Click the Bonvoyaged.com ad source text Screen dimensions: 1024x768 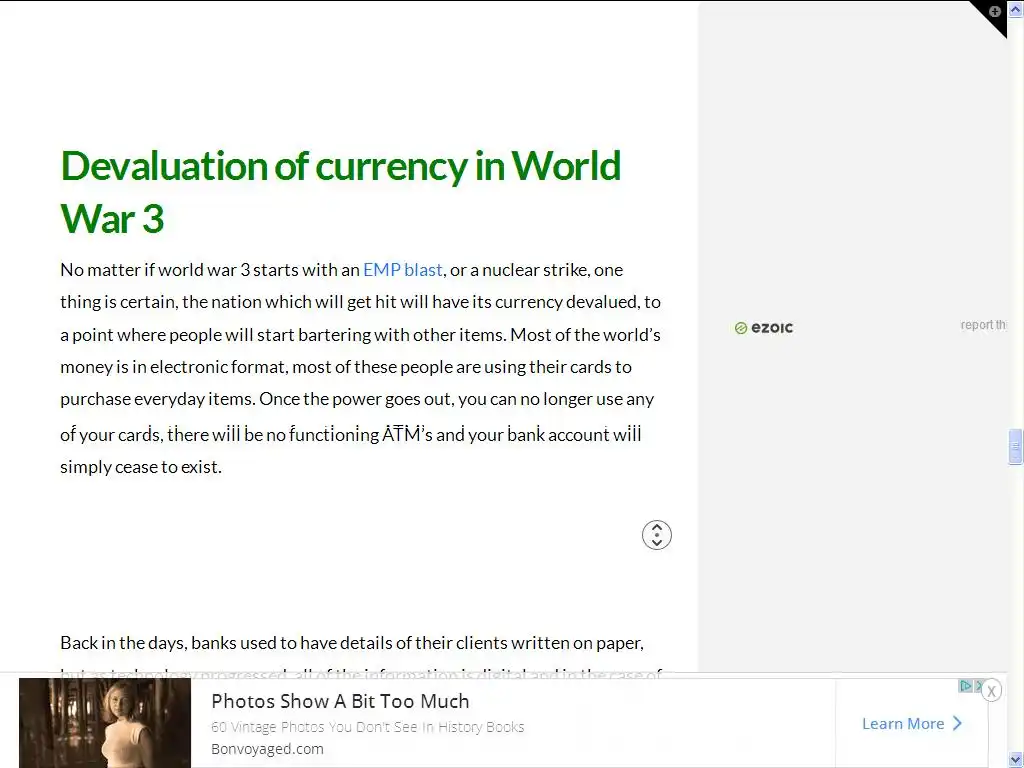(267, 749)
